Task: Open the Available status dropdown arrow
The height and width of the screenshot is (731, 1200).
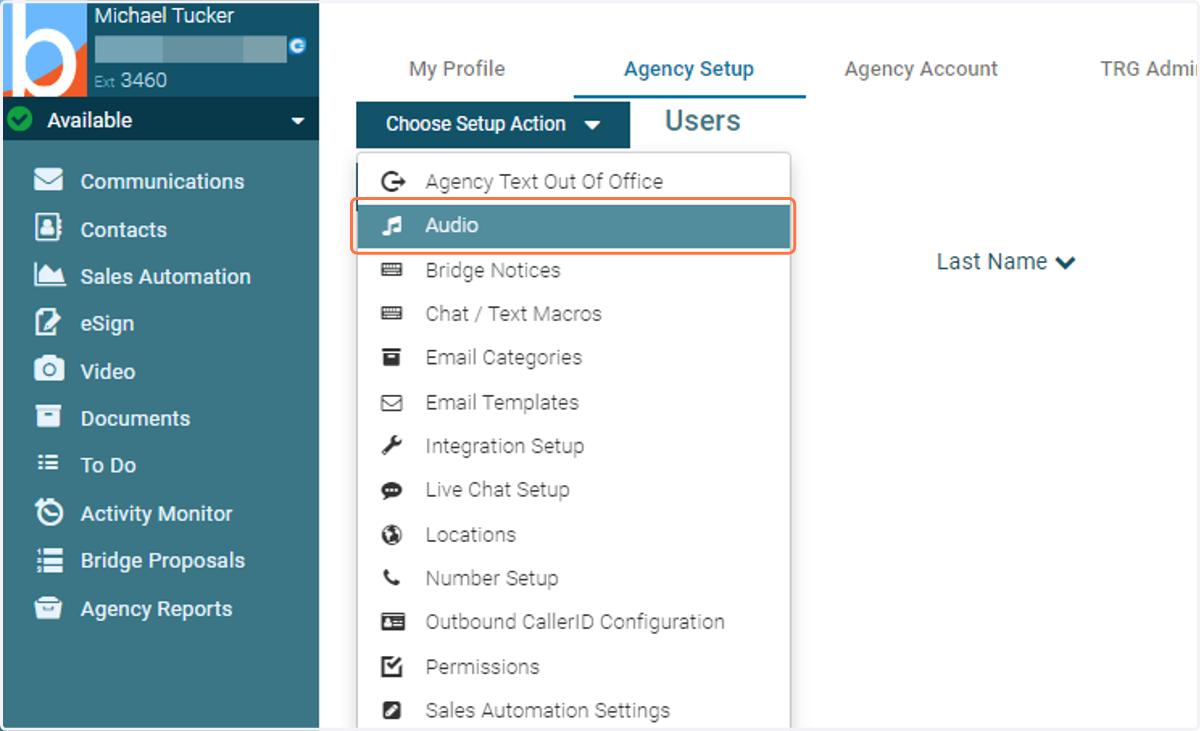Action: (297, 121)
